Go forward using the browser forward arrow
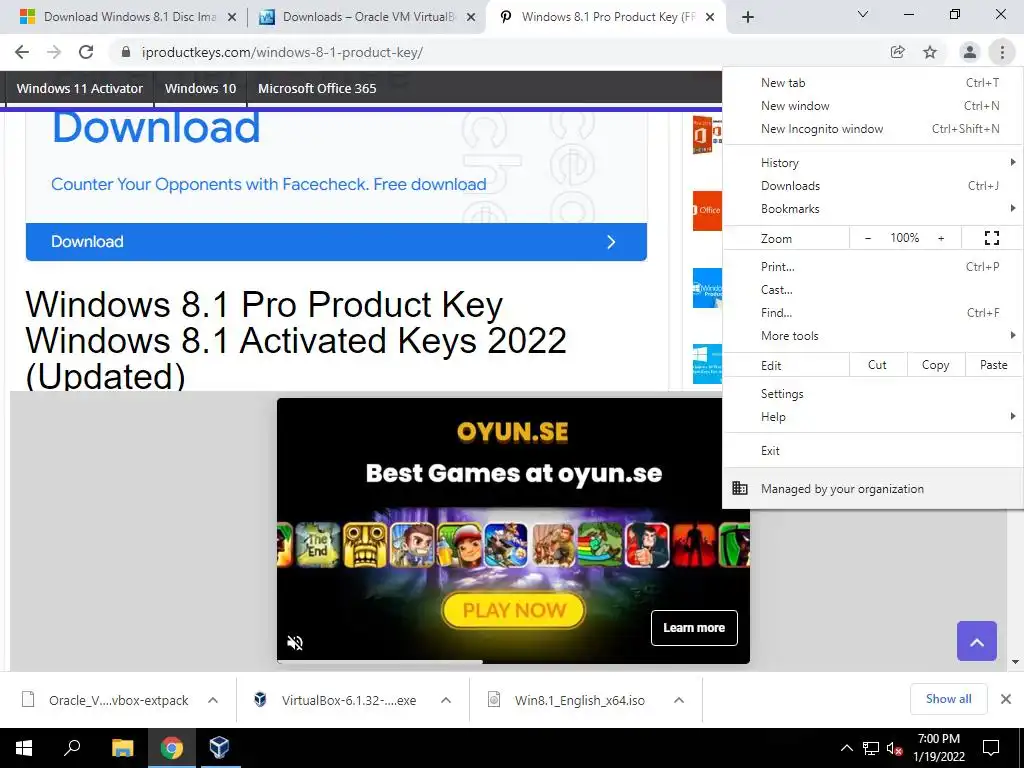Viewport: 1024px width, 768px height. point(54,52)
